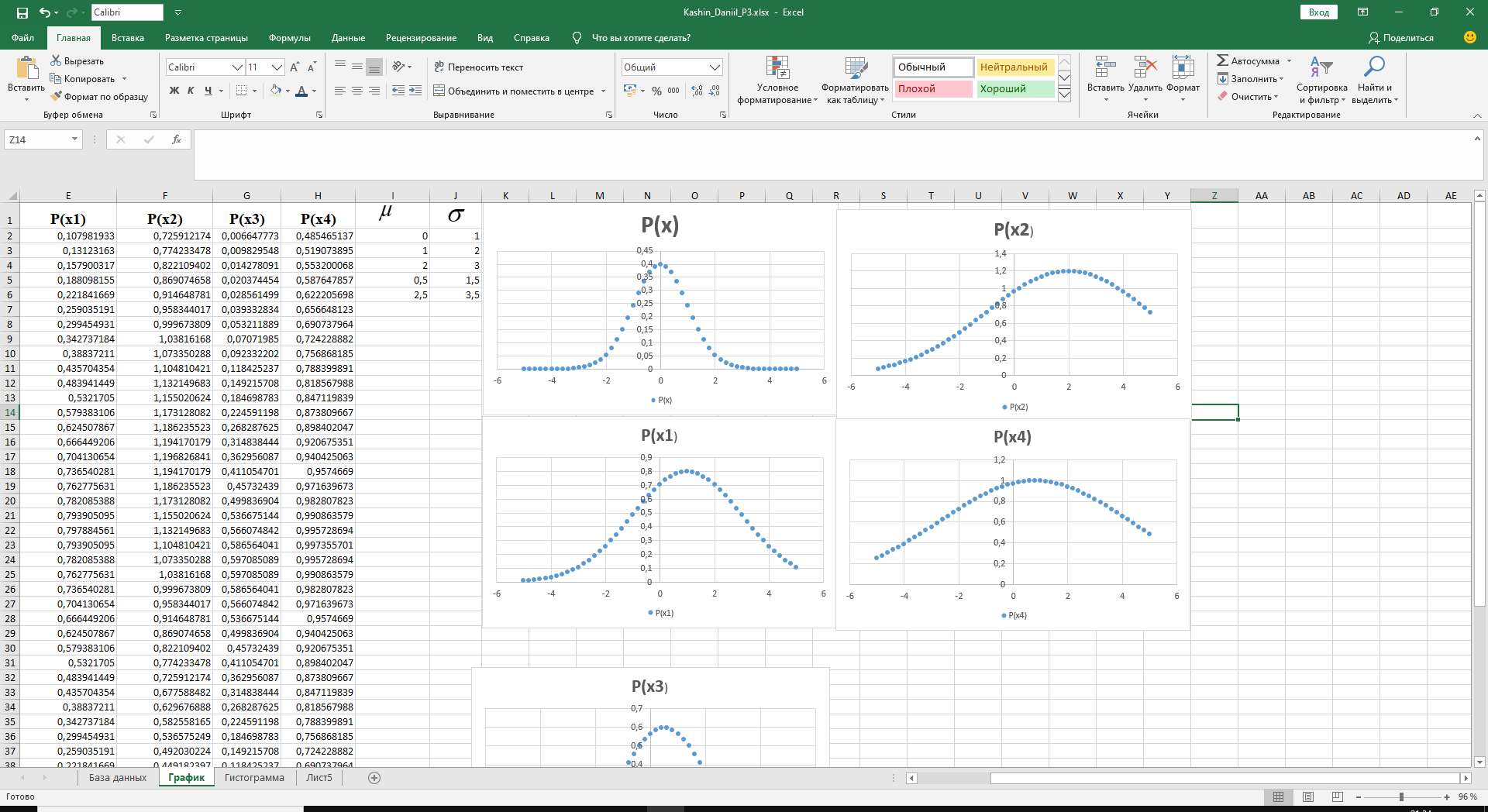
Task: Decrease decimal places
Action: point(714,91)
